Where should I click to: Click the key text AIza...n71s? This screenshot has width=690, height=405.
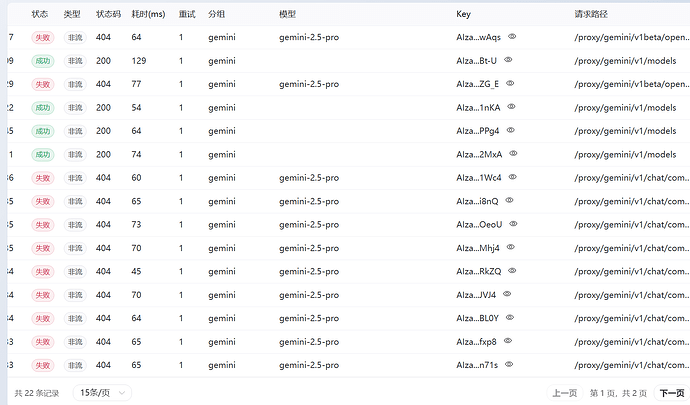(477, 365)
